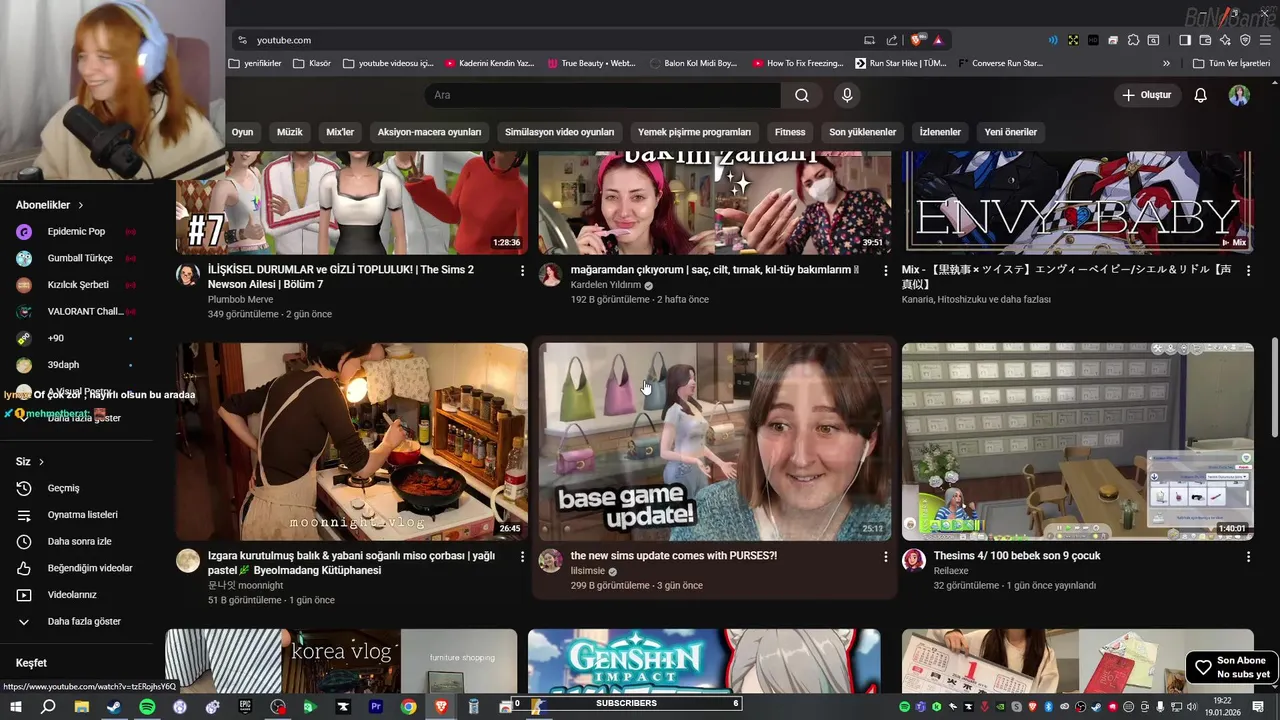The image size is (1280, 720).
Task: Expand the Abonelikler section chevron
Action: tap(81, 205)
